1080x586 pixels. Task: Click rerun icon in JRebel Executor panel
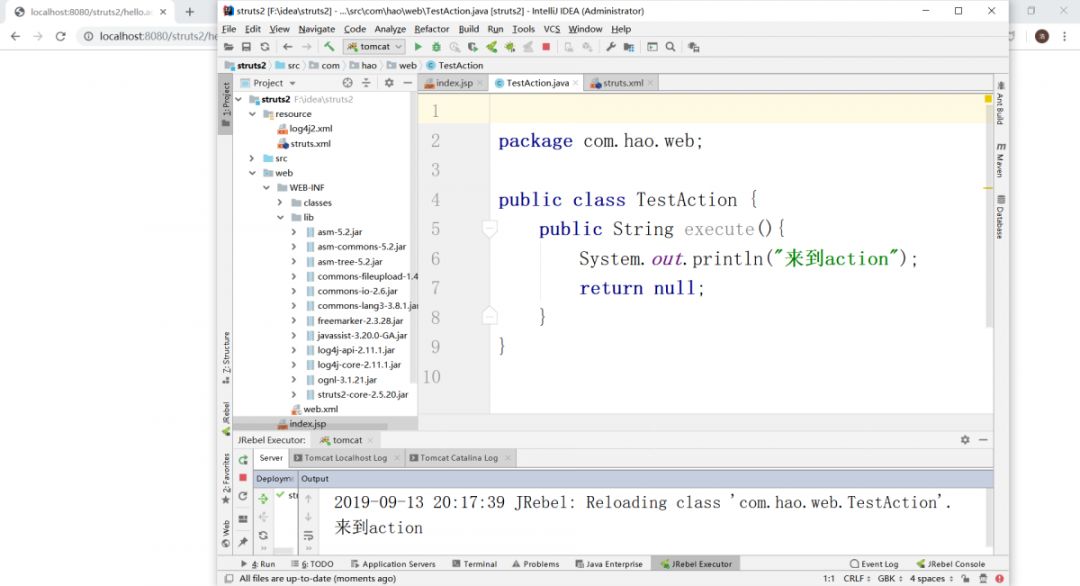(x=243, y=459)
